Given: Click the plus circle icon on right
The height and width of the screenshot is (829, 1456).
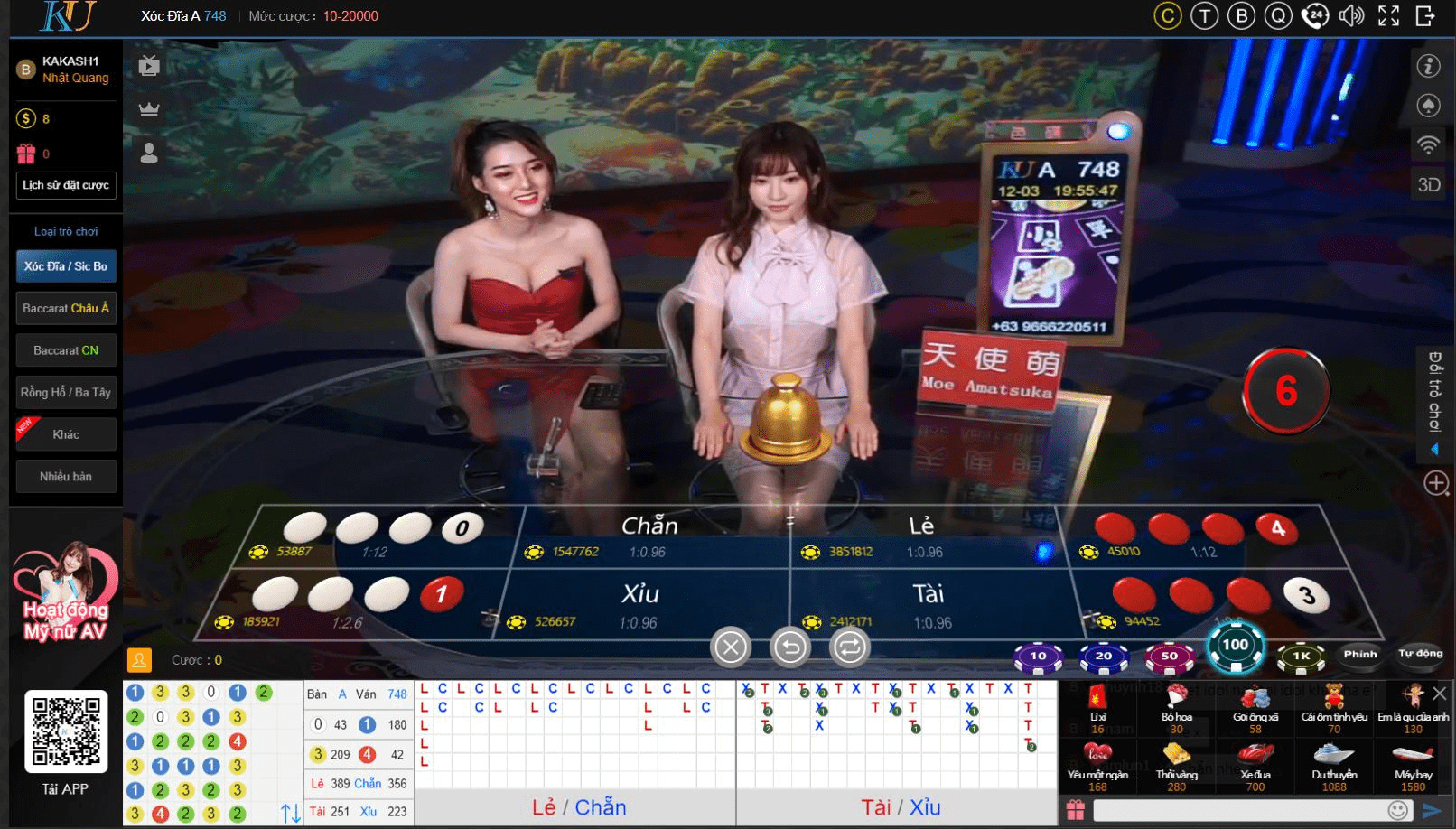Looking at the screenshot, I should 1436,483.
